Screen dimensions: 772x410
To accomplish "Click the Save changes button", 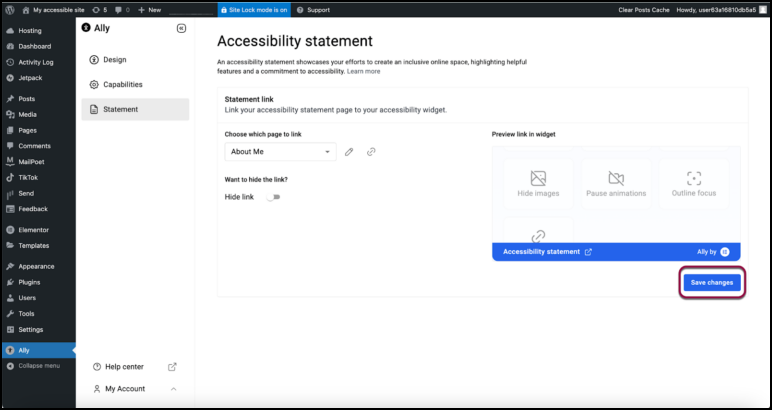I will (x=712, y=283).
